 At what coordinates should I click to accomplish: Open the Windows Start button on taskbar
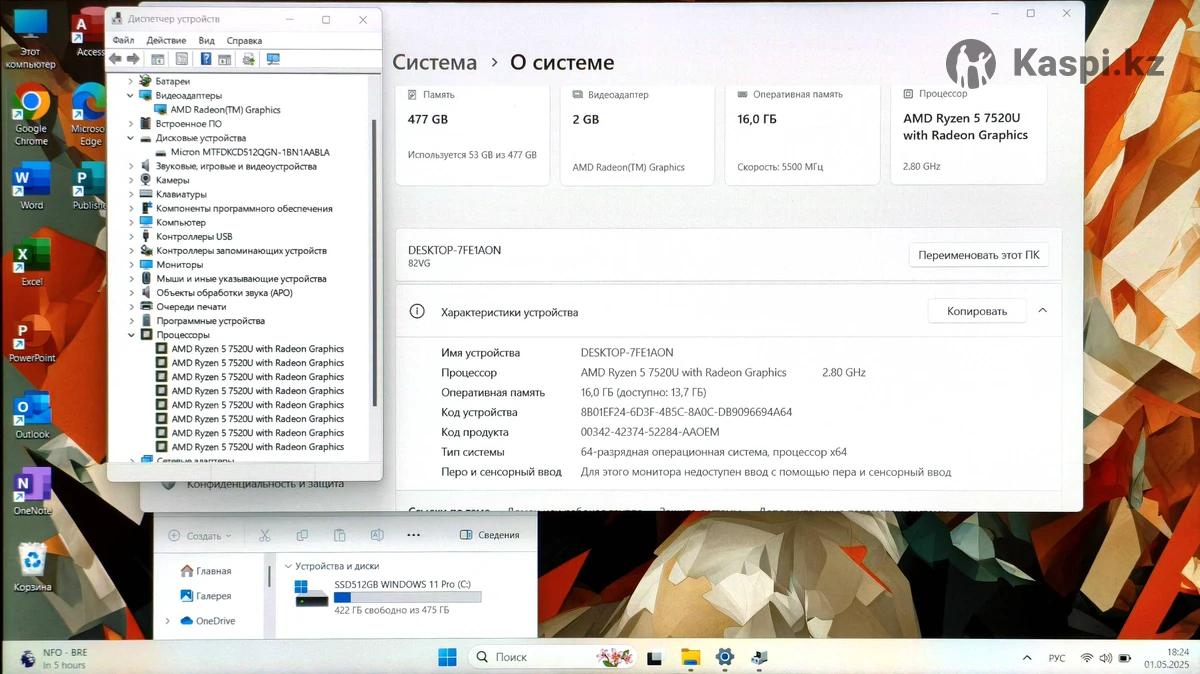[x=447, y=657]
